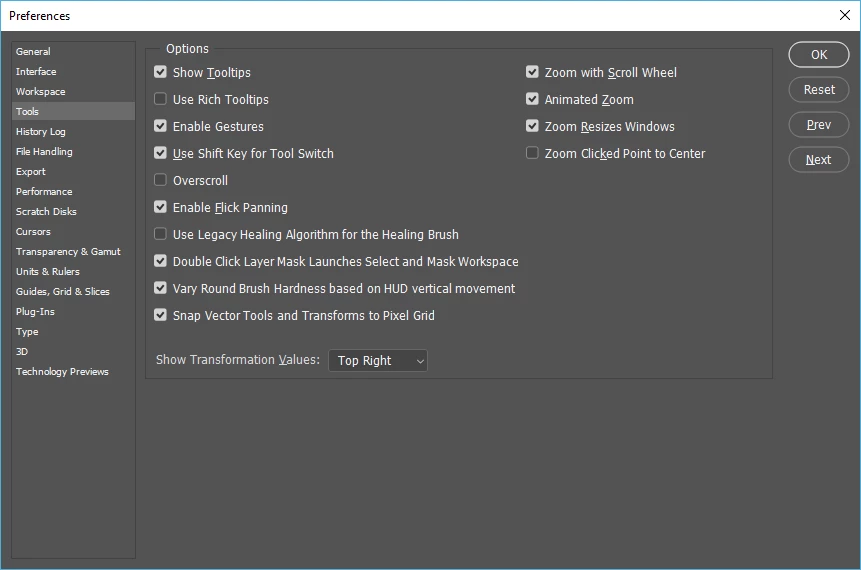Open the Interface preferences category
Screen dimensions: 861x570
tap(73, 71)
